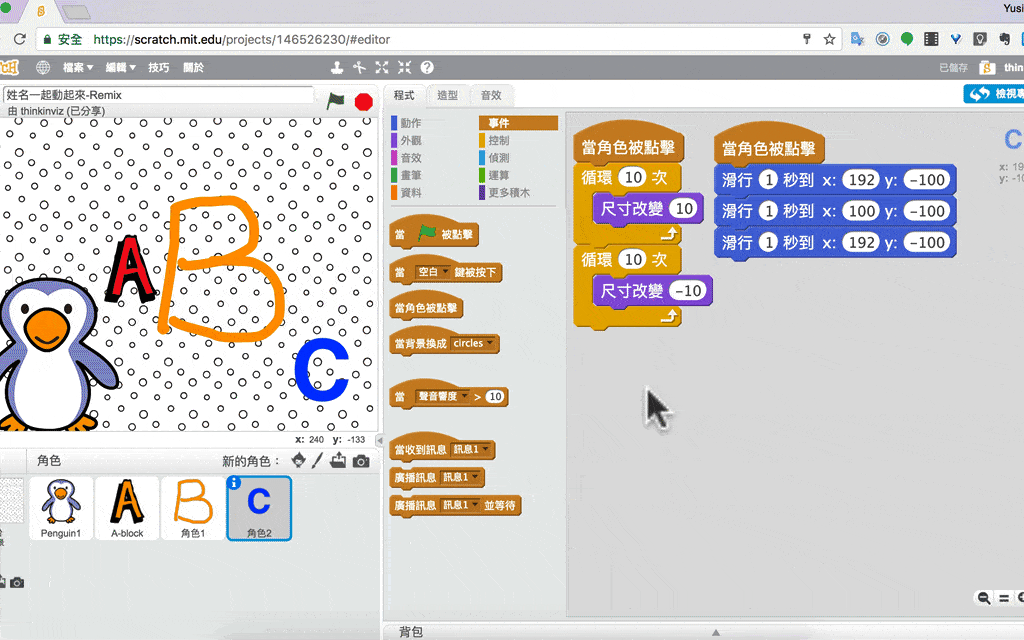Edit the project title field
Viewport: 1024px width, 640px height.
[158, 95]
